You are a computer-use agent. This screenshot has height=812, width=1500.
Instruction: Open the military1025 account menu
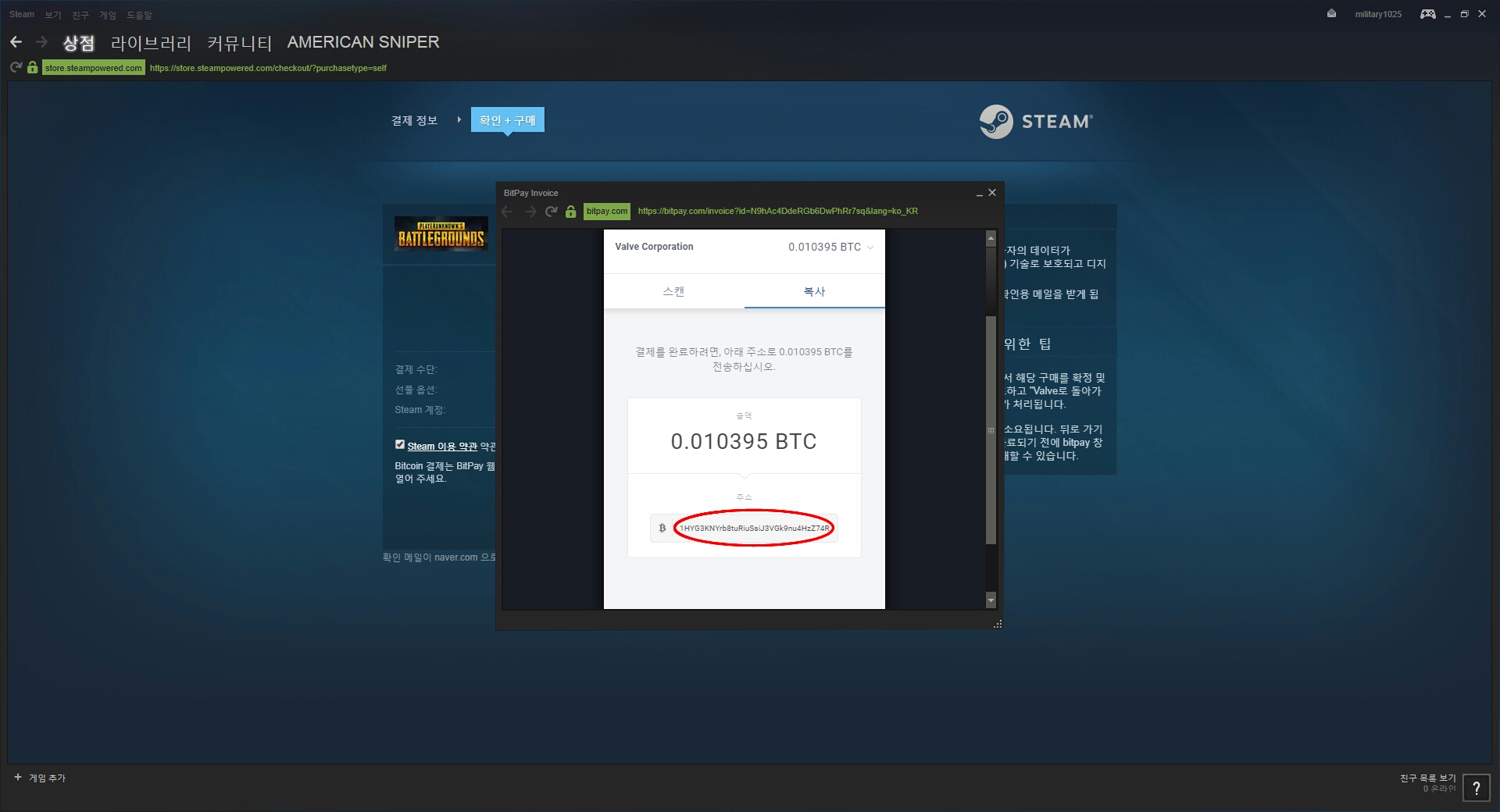tap(1378, 14)
